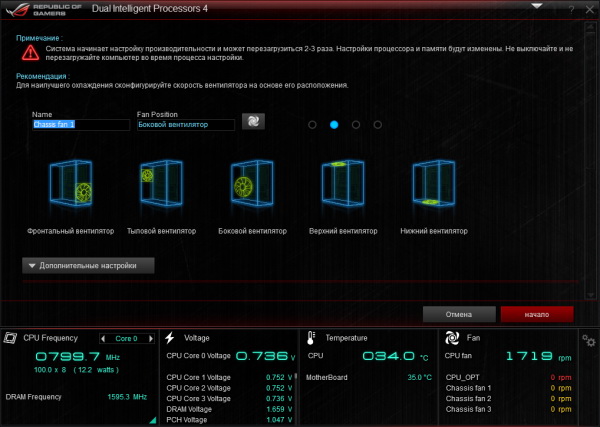Select the Нижний вентилятор case position image
The height and width of the screenshot is (427, 600).
point(434,183)
